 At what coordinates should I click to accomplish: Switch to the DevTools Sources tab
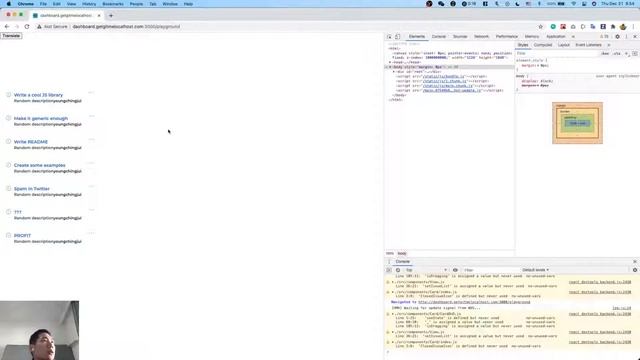(x=460, y=37)
